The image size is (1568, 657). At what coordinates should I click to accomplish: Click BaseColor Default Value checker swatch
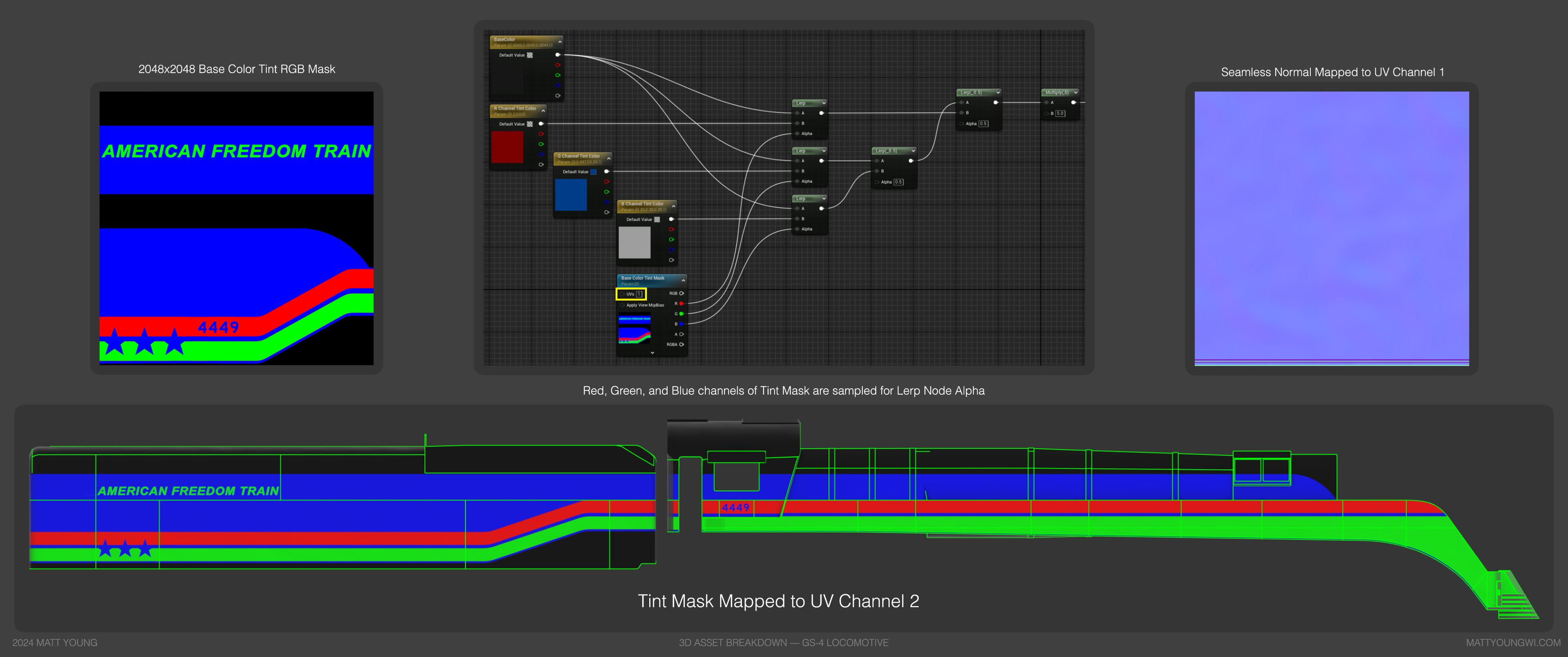tap(530, 56)
